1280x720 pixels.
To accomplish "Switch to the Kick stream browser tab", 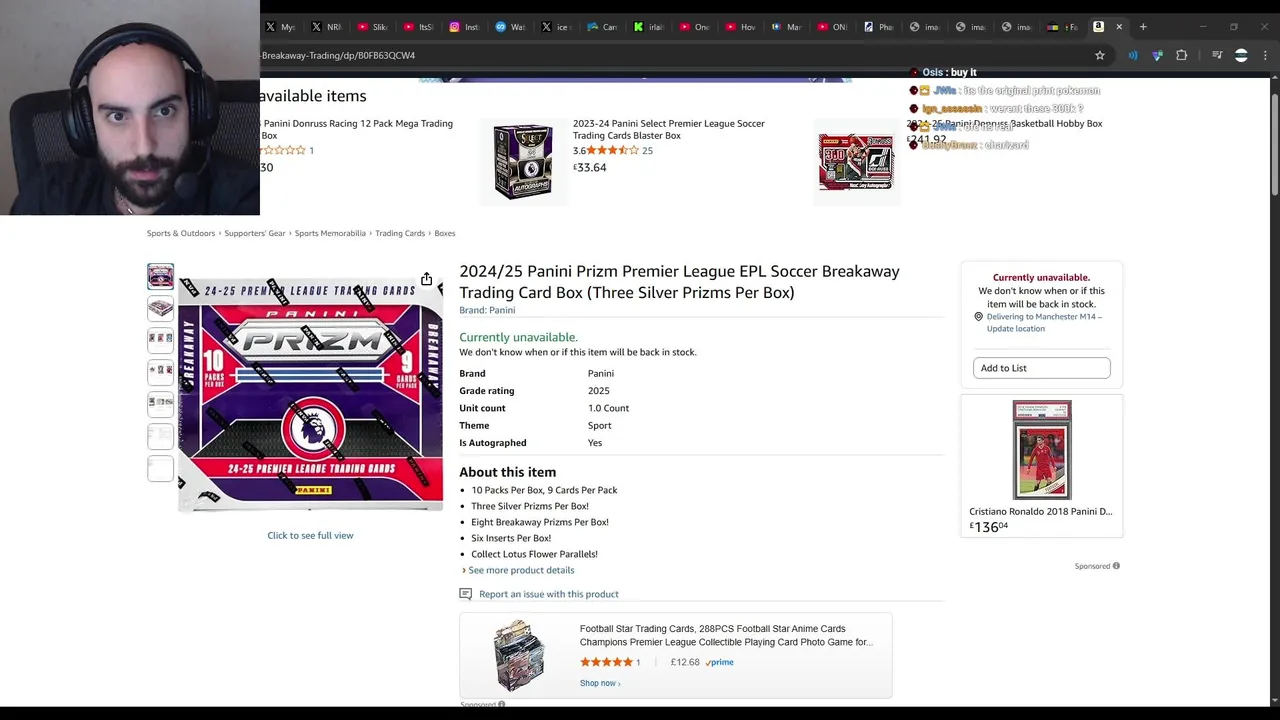I will (x=648, y=27).
